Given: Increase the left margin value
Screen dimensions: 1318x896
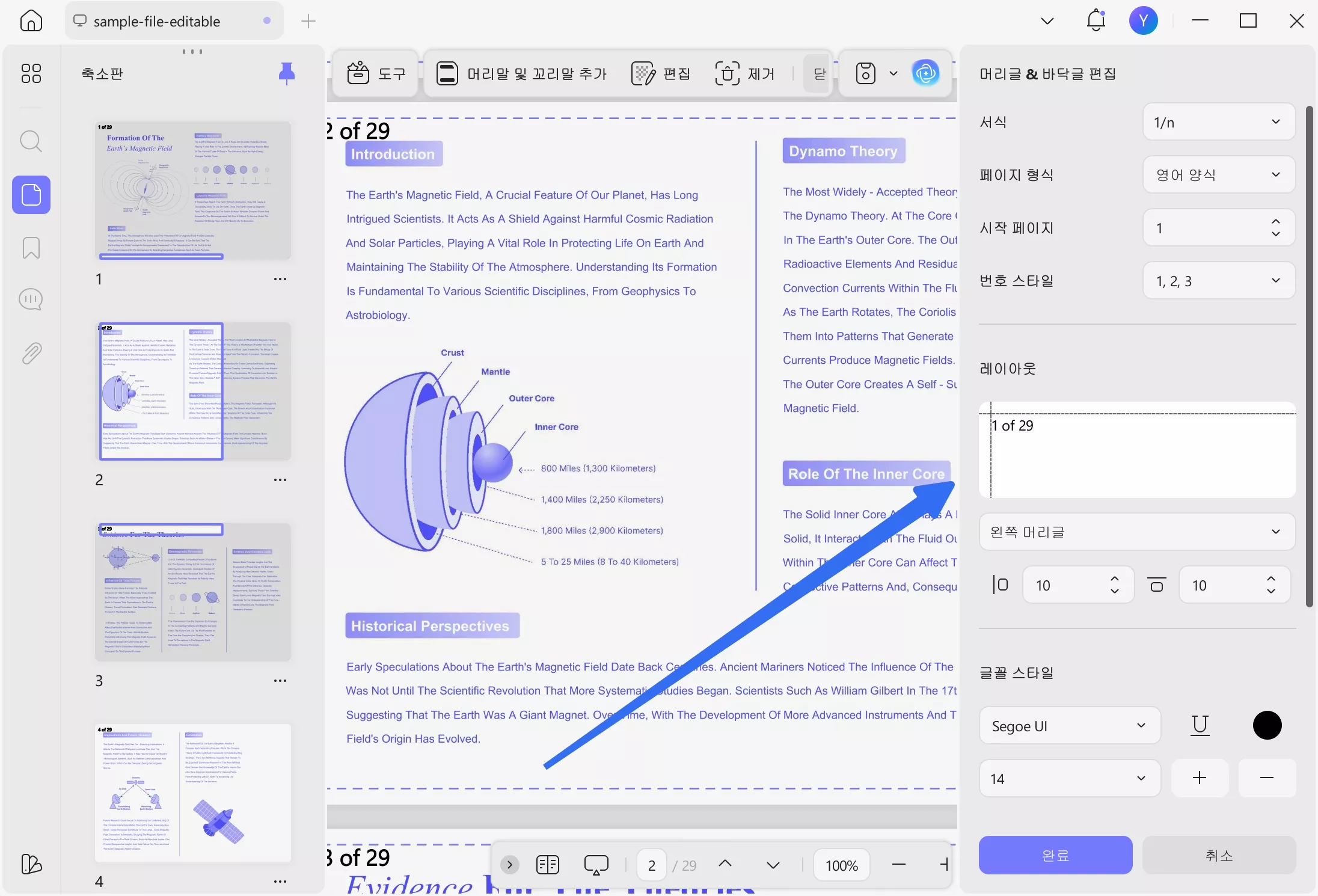Looking at the screenshot, I should coord(1115,579).
